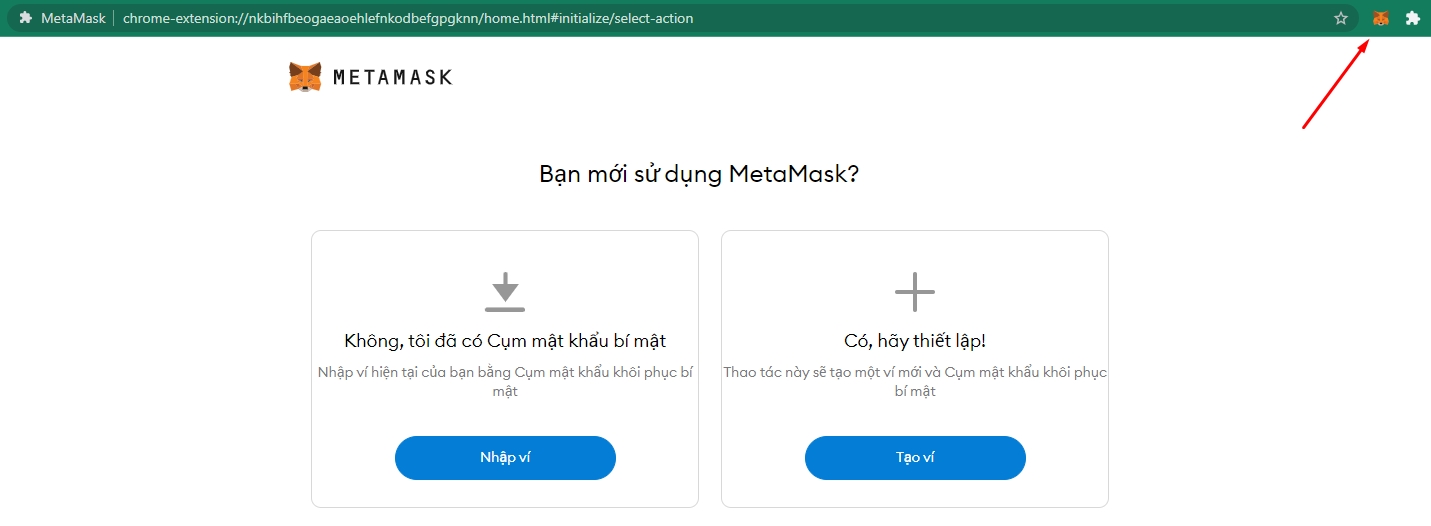Click the Tạo ví button
Image resolution: width=1431 pixels, height=526 pixels.
(915, 458)
